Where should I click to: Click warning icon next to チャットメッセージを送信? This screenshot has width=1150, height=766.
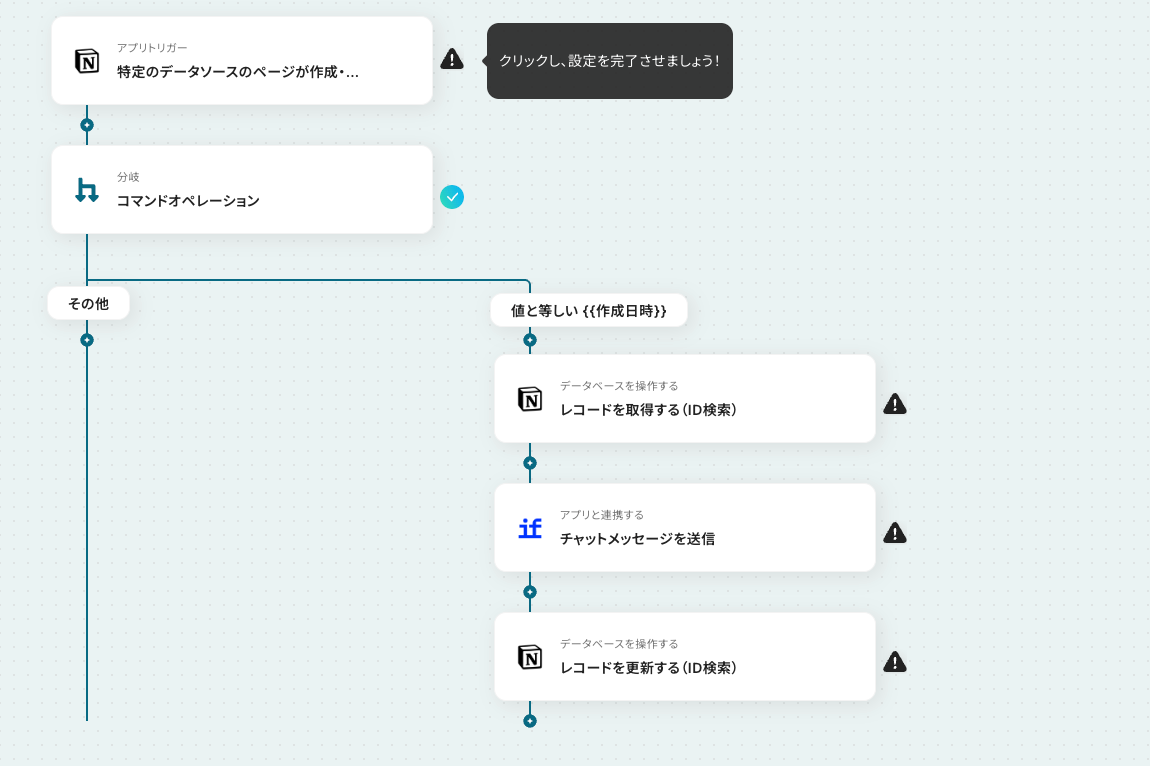pos(895,533)
